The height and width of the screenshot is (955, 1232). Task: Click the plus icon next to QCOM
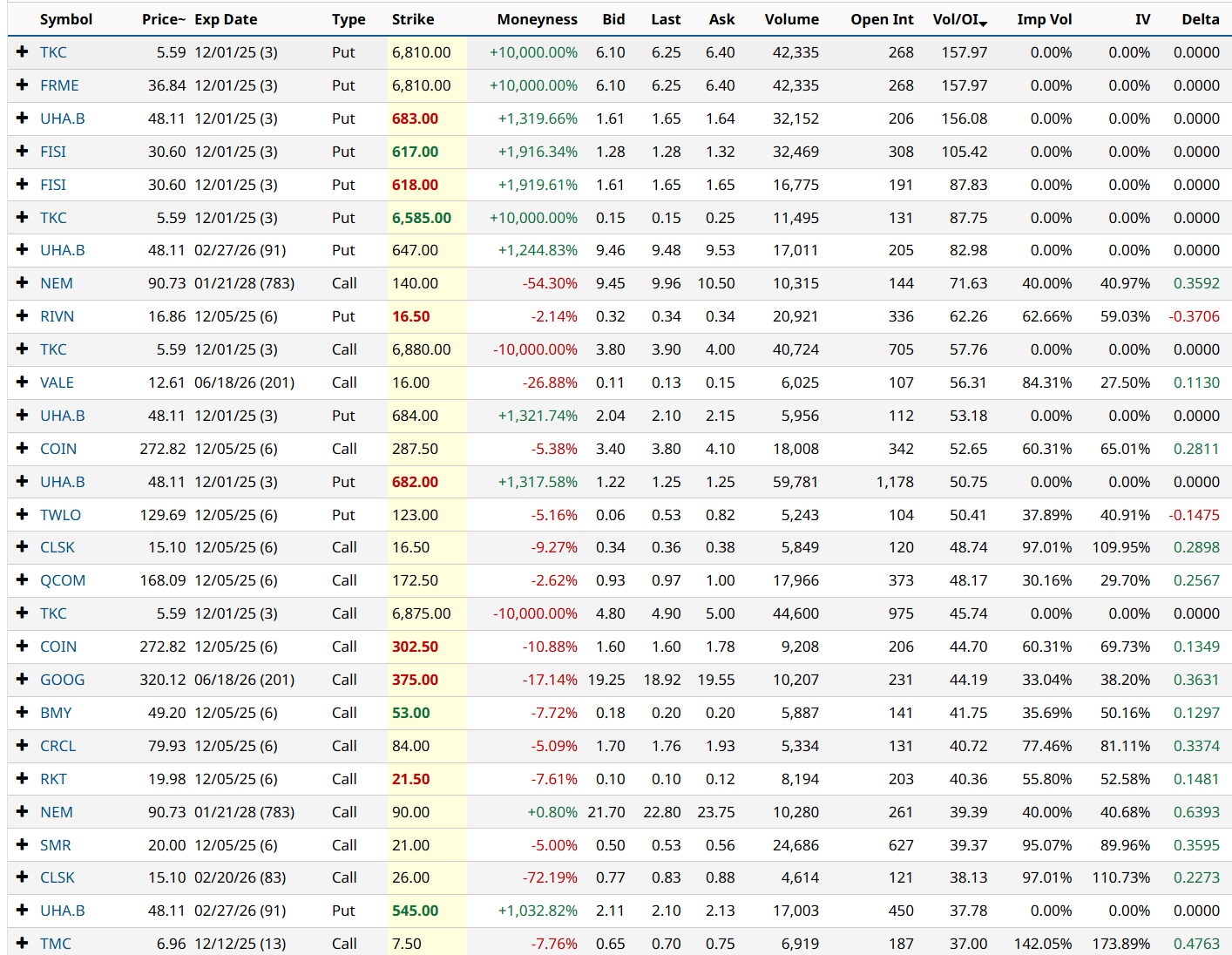23,580
